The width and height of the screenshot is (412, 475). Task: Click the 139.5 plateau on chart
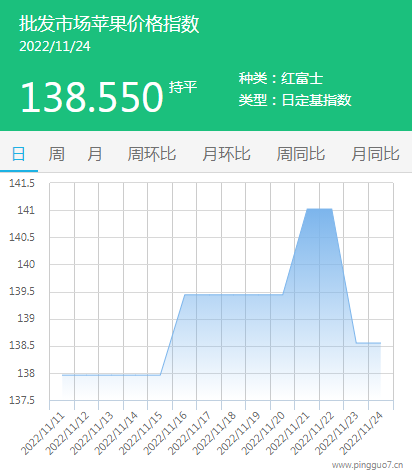pyautogui.click(x=233, y=295)
